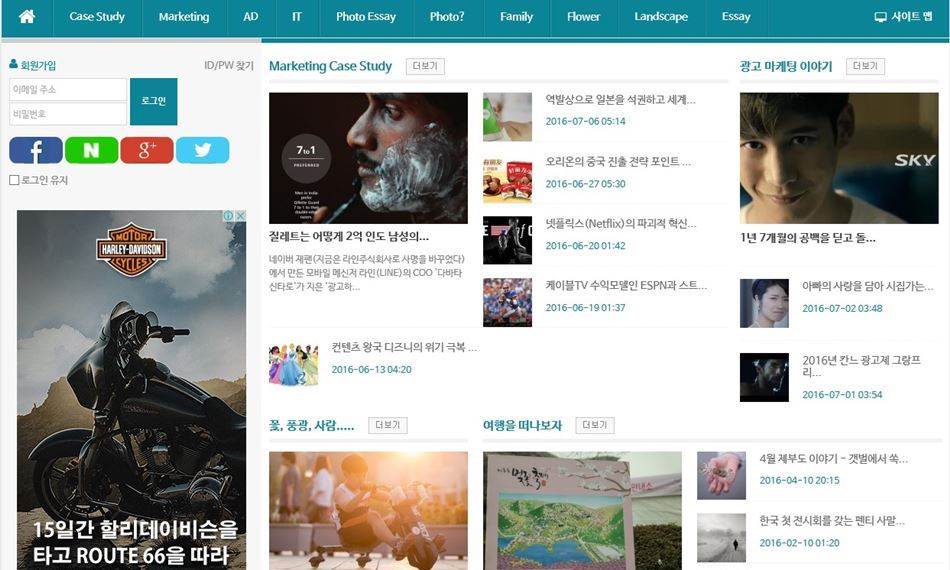Open the AD menu item
Screen dimensions: 950x570
251,16
